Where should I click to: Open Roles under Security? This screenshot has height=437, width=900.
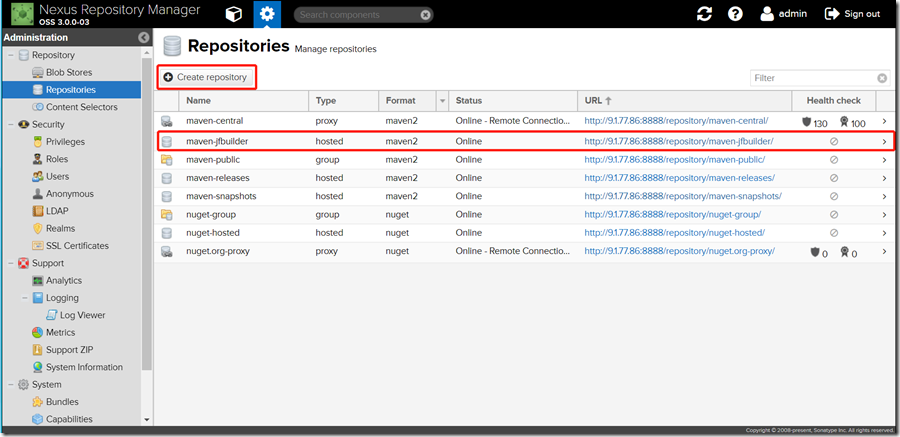pos(57,159)
